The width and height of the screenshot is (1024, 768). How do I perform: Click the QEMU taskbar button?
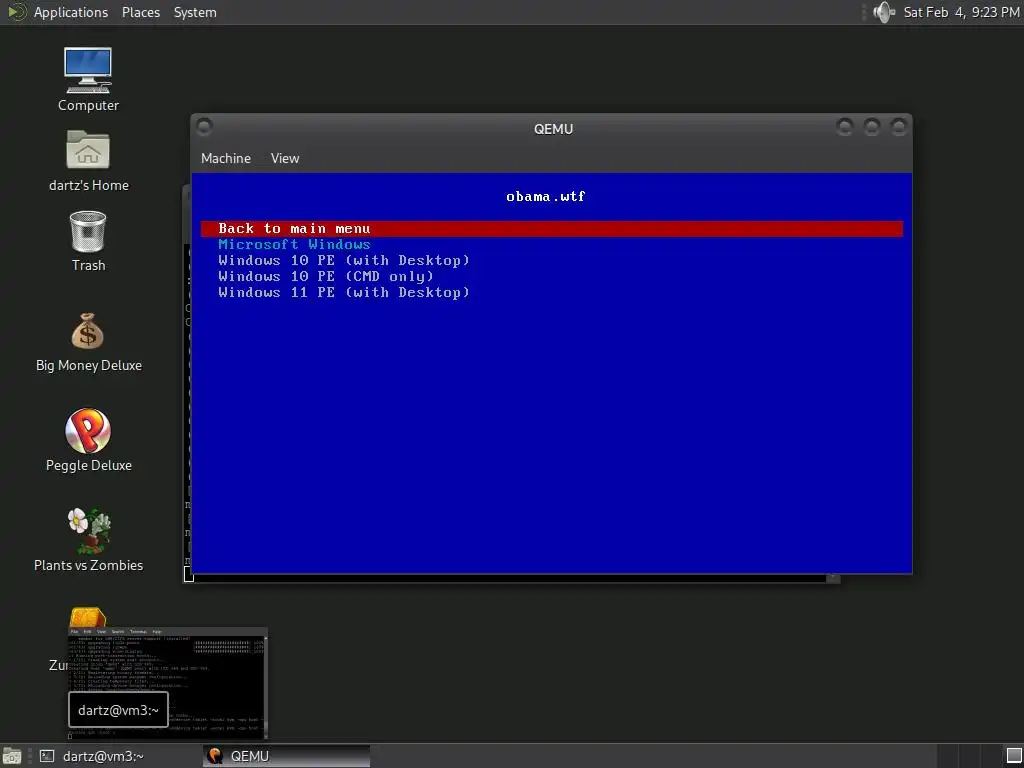pyautogui.click(x=286, y=756)
